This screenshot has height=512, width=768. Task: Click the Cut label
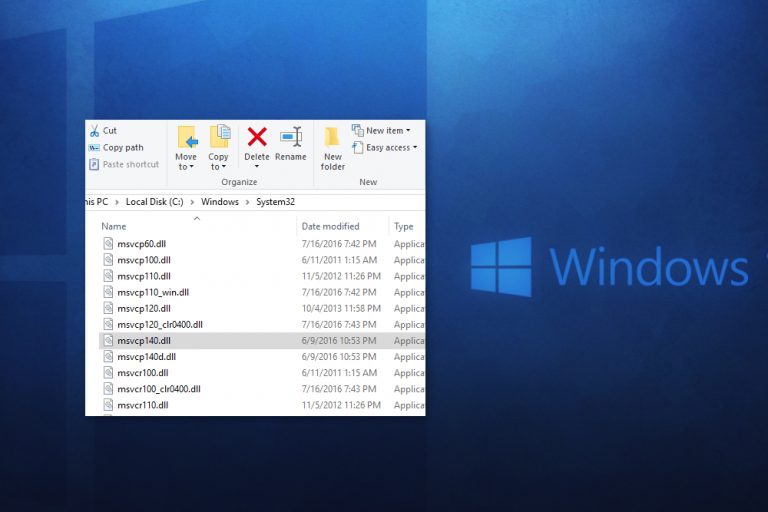pos(110,131)
